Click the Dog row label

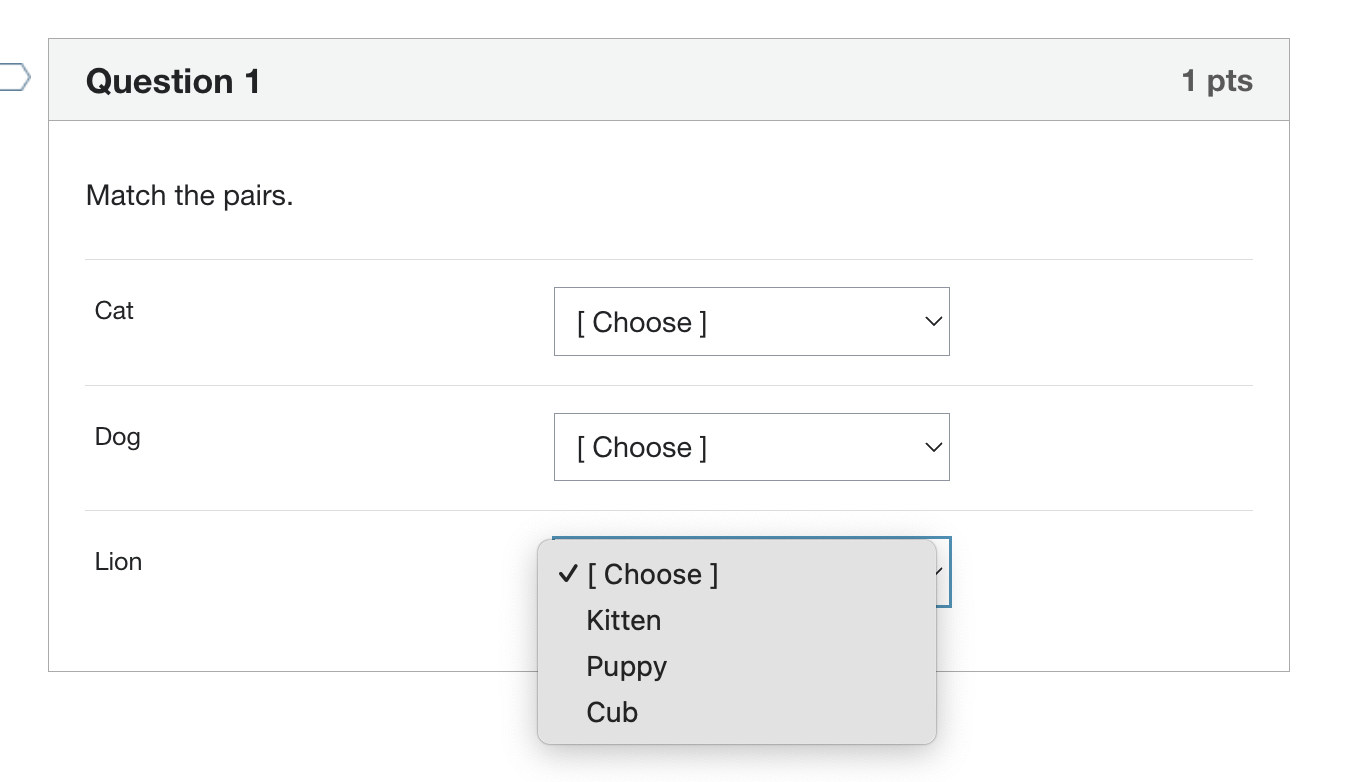point(118,437)
